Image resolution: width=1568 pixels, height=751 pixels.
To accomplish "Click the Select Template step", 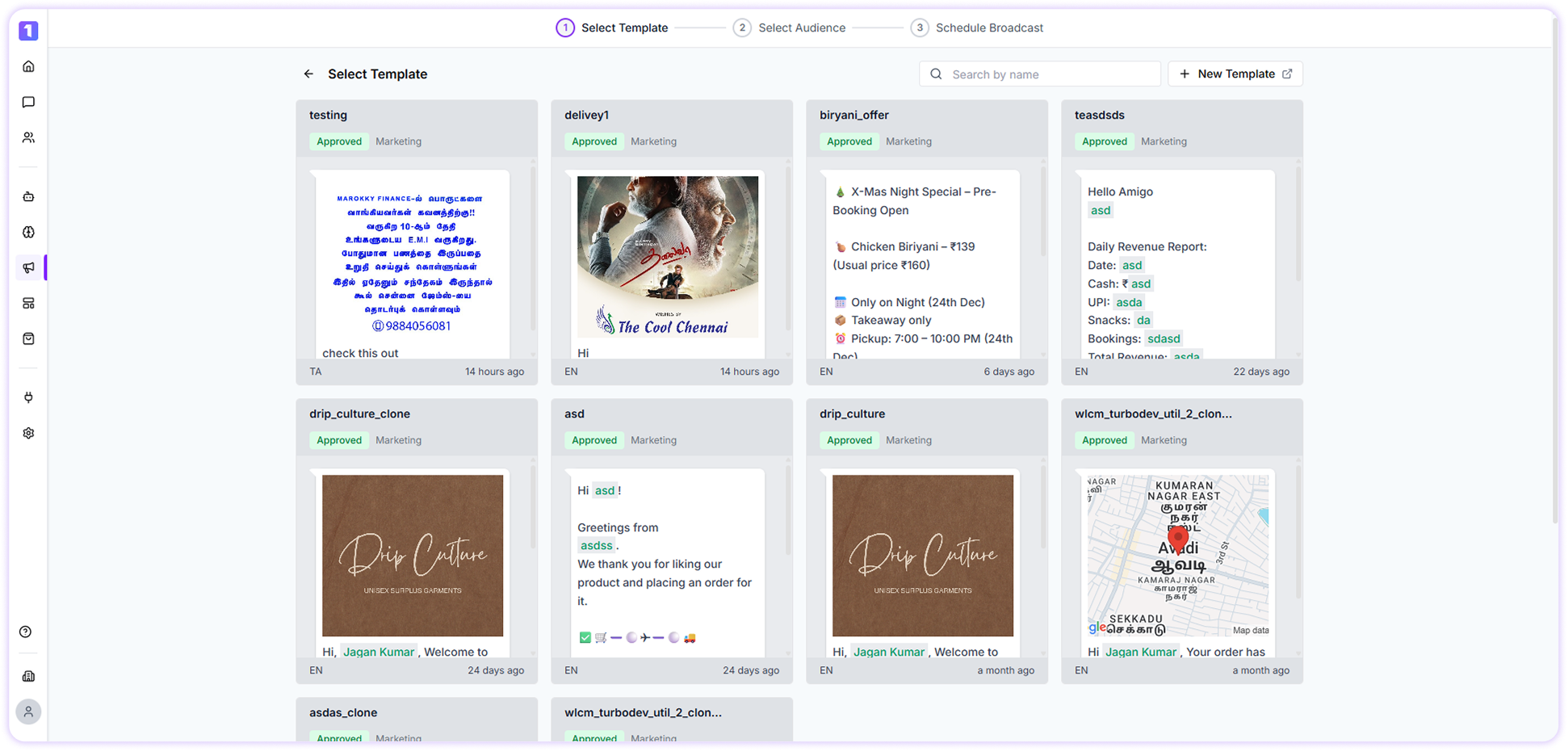I will click(x=612, y=27).
